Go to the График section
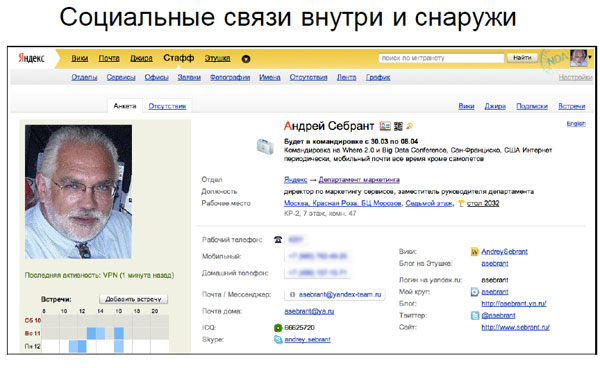This screenshot has height=368, width=600. click(378, 77)
